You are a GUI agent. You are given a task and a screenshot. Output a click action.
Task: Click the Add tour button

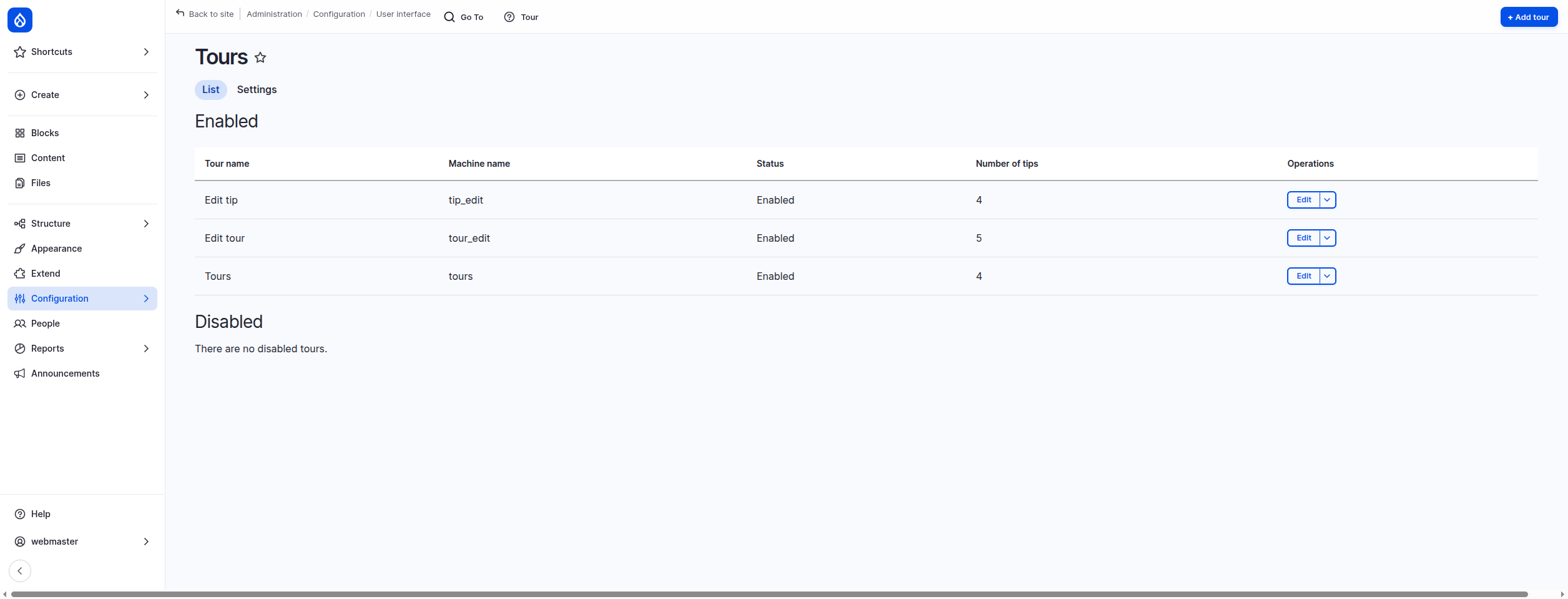point(1529,17)
